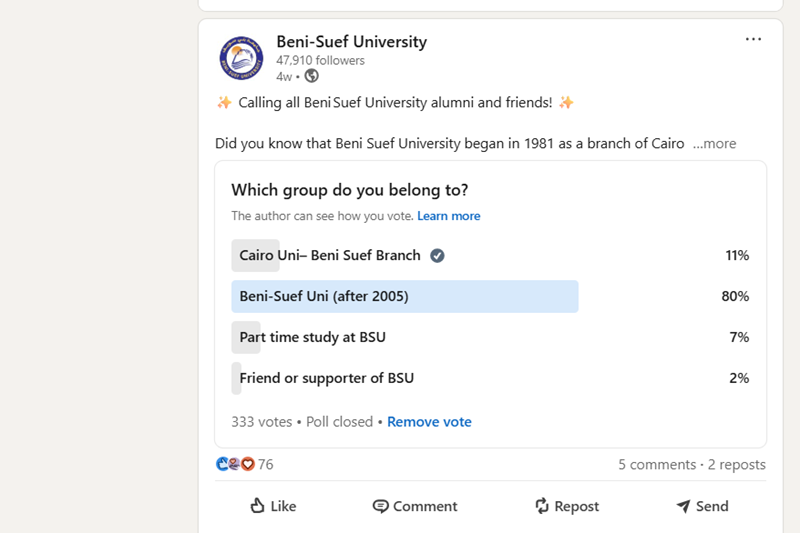Screen dimensions: 800x533
Task: Click the Beni-Suef University logo
Action: [241, 58]
